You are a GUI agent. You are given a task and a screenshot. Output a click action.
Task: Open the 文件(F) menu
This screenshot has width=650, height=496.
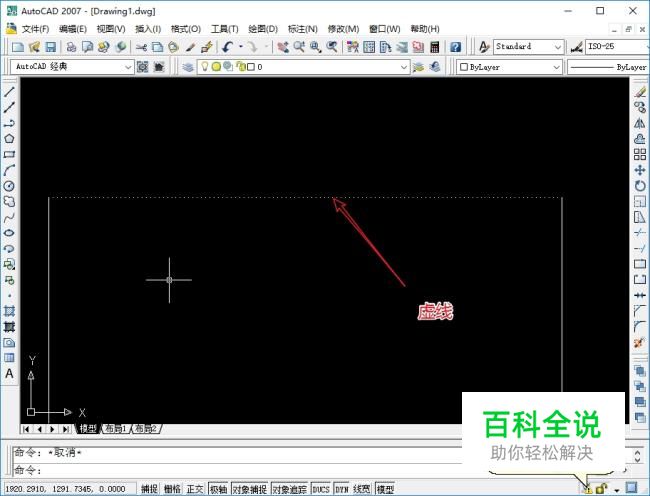point(35,29)
